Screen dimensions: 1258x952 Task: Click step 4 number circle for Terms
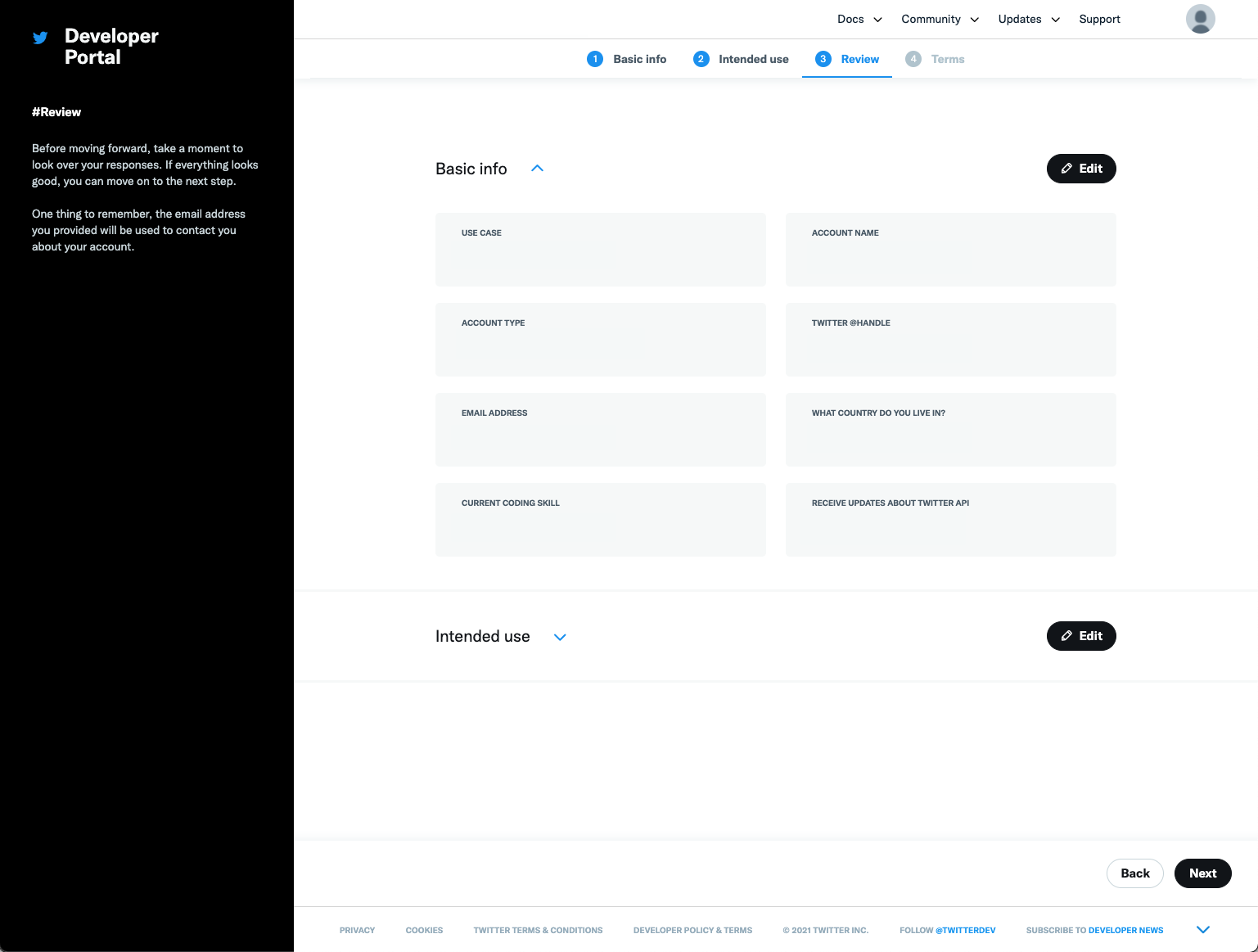pos(913,59)
